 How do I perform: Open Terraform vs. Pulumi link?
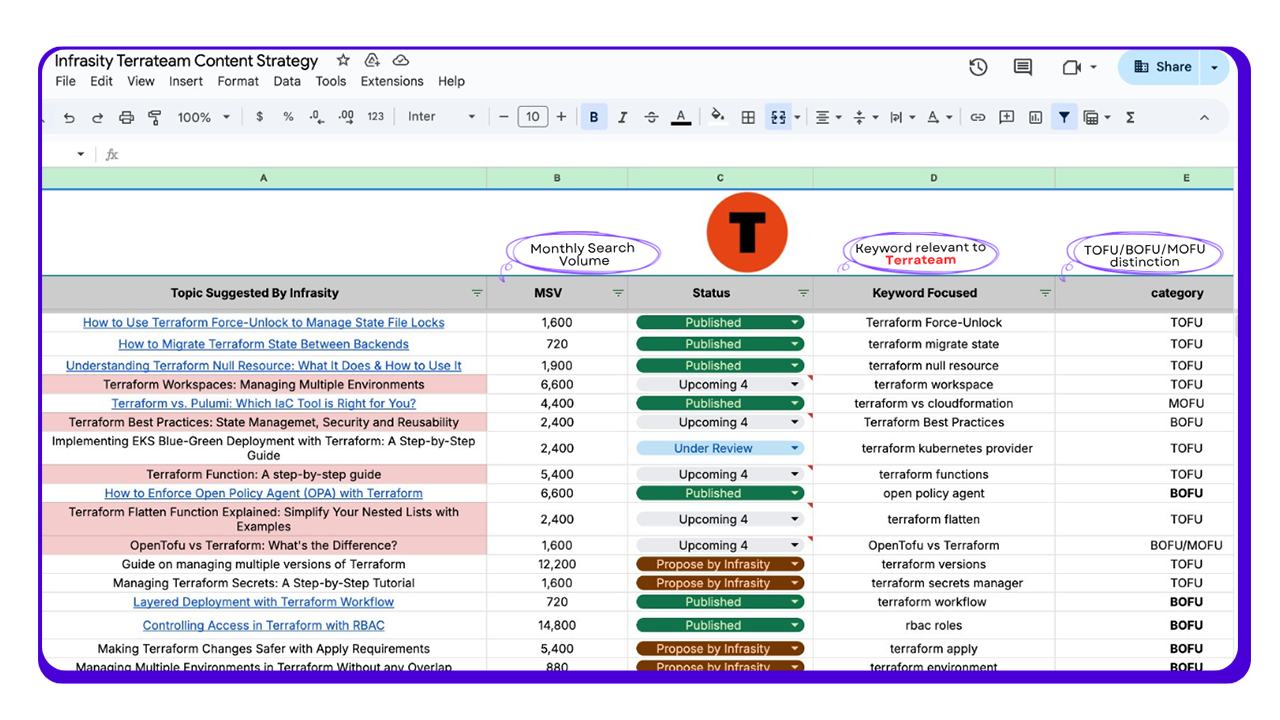click(264, 403)
